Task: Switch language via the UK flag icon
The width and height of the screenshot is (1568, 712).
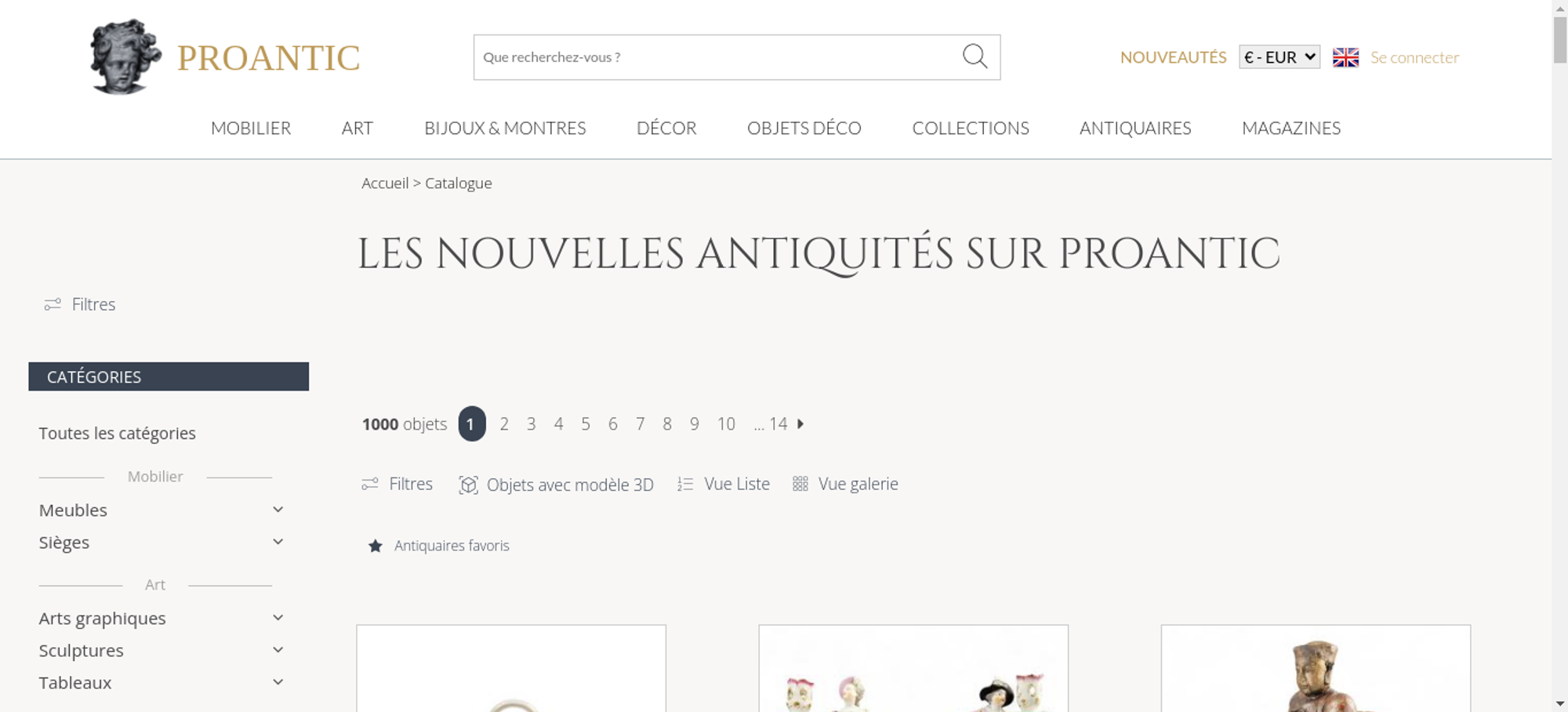Action: coord(1345,57)
